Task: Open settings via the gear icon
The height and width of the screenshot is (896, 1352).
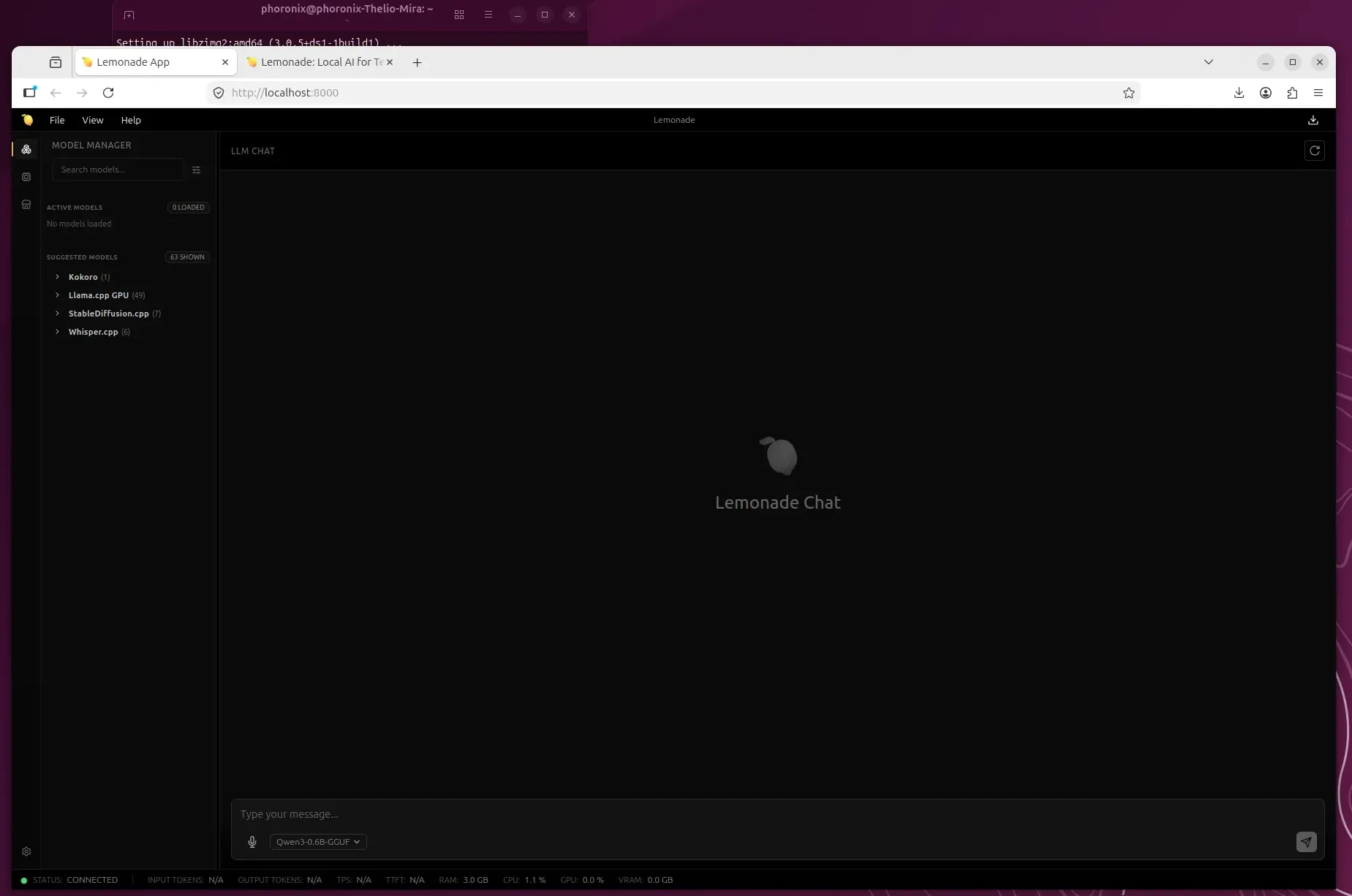Action: point(26,851)
